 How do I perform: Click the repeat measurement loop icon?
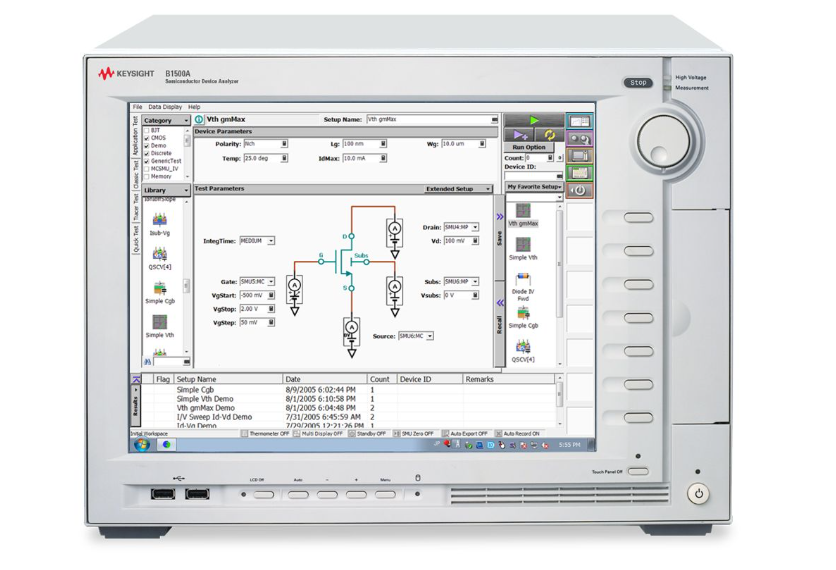tap(549, 134)
